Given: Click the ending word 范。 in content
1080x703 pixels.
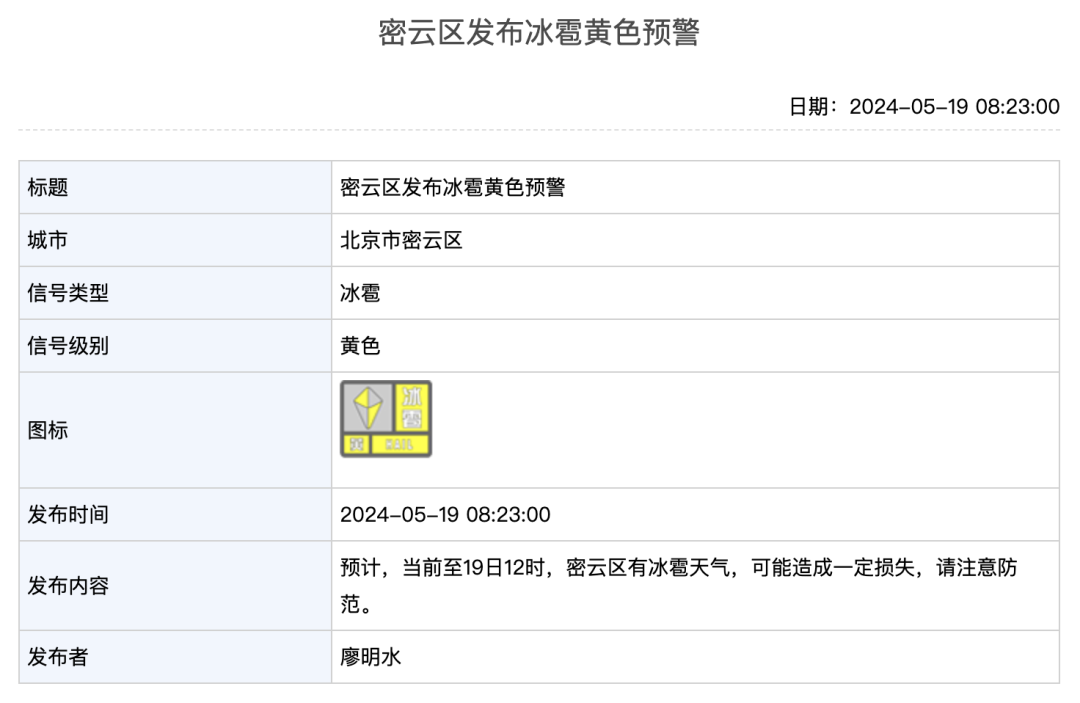Looking at the screenshot, I should (x=356, y=605).
